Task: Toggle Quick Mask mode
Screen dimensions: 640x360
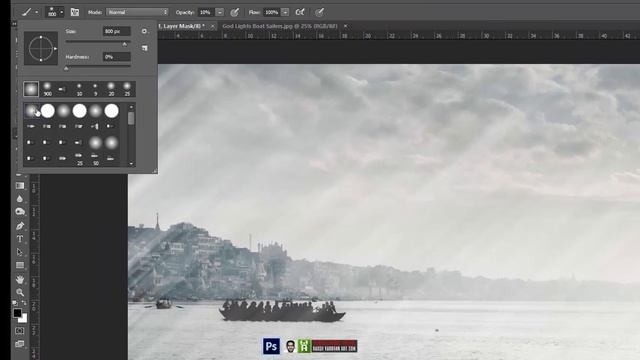Action: pos(20,331)
